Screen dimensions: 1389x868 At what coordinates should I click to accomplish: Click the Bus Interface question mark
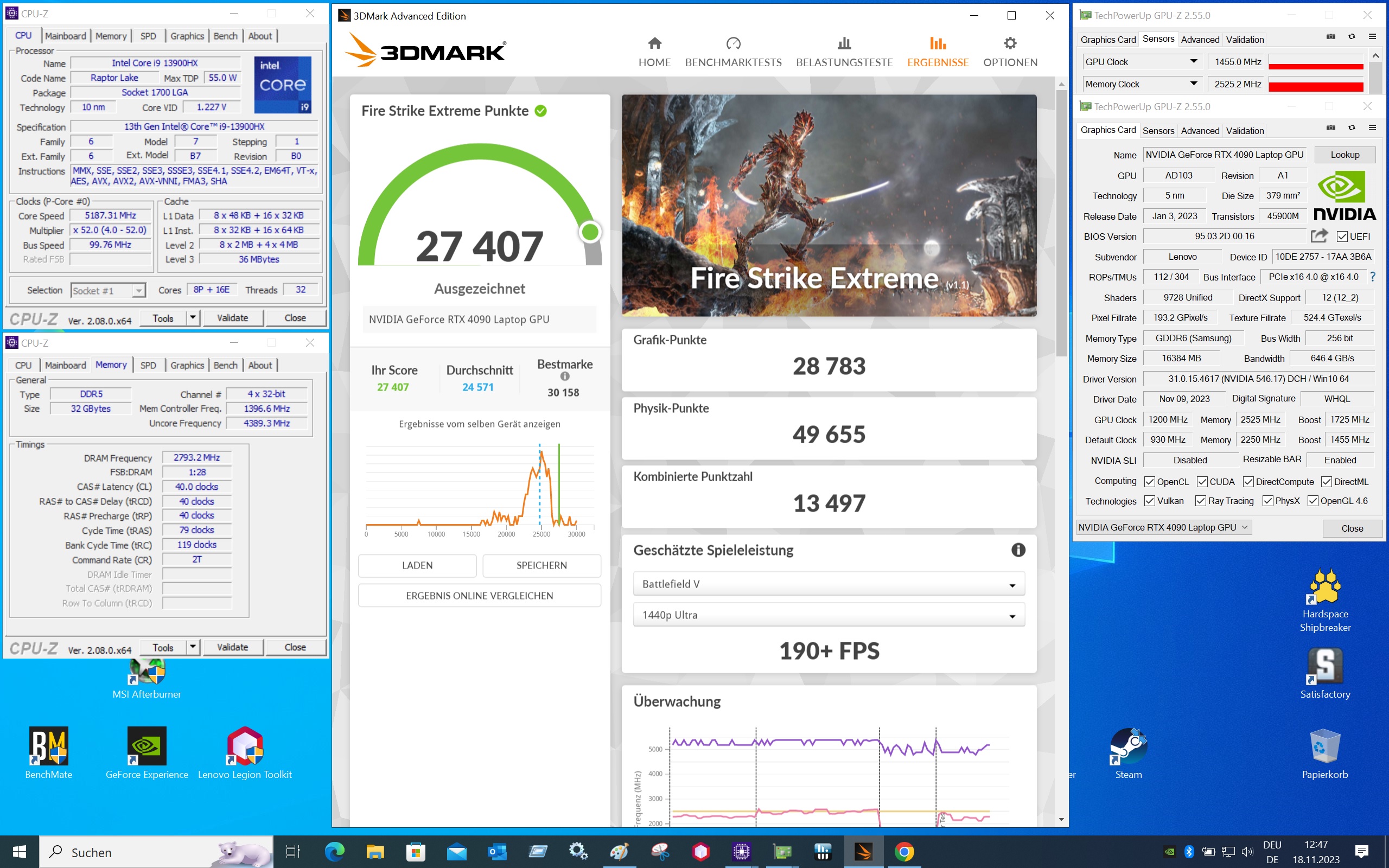coord(1372,277)
